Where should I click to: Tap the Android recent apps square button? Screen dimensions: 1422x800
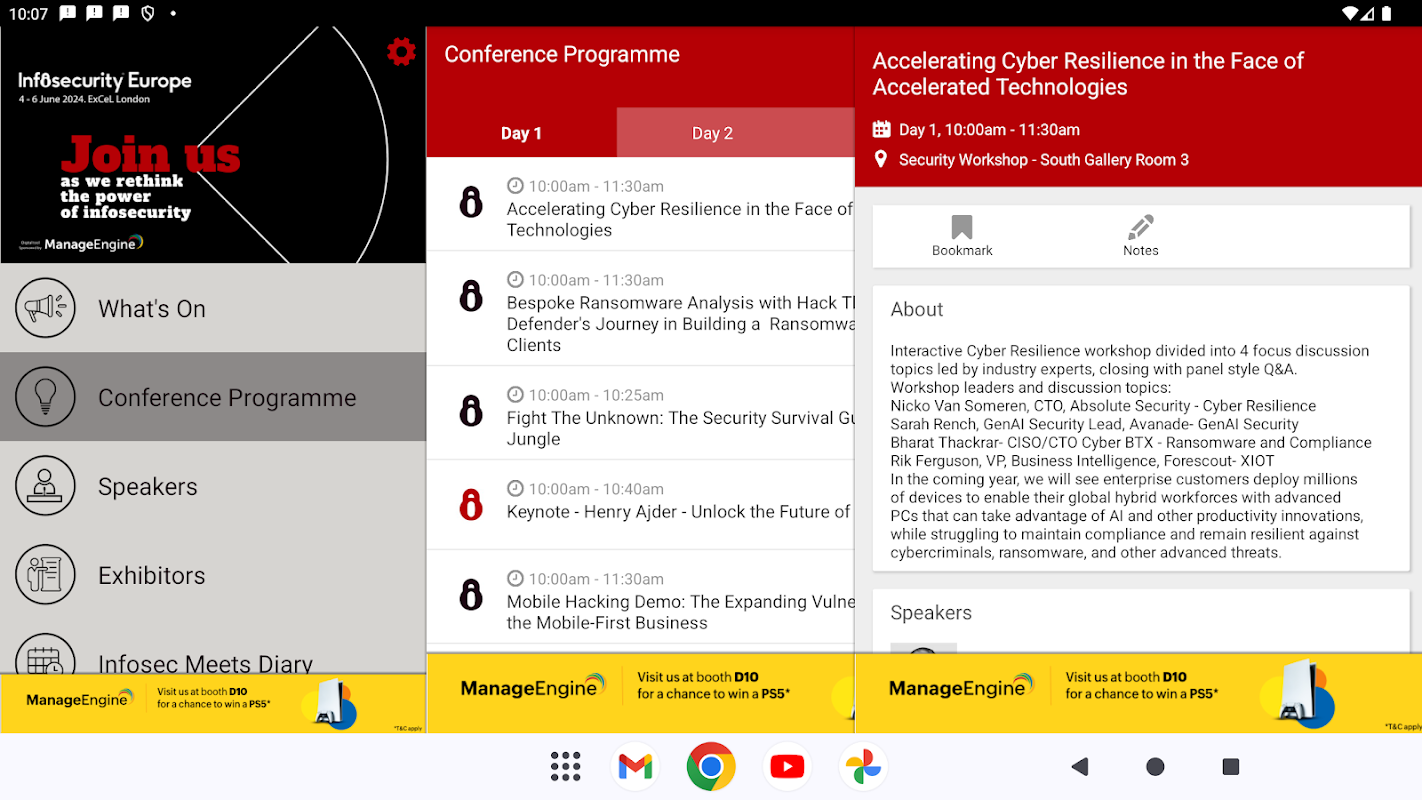tap(1231, 767)
